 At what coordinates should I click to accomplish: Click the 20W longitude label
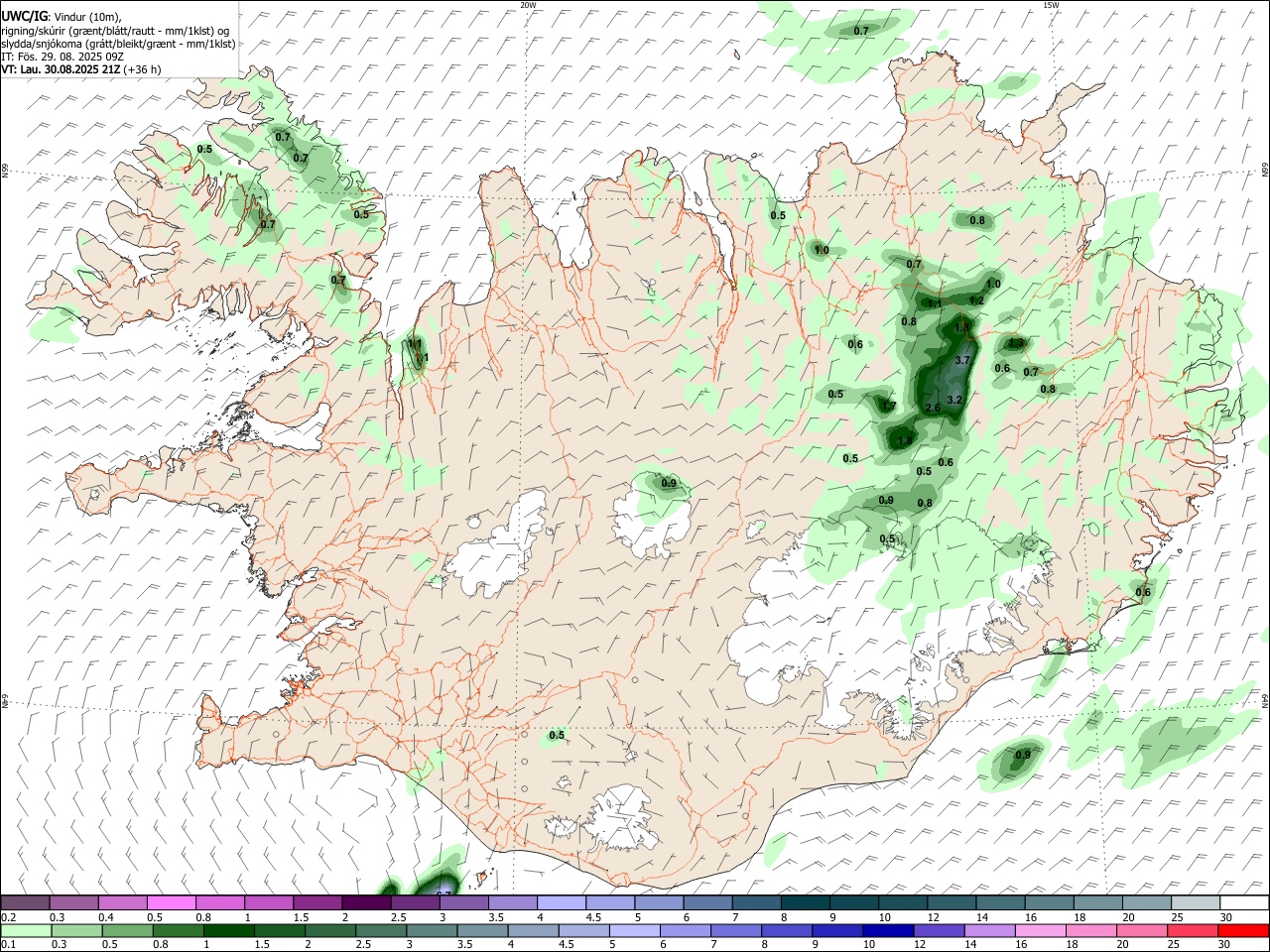click(x=528, y=5)
